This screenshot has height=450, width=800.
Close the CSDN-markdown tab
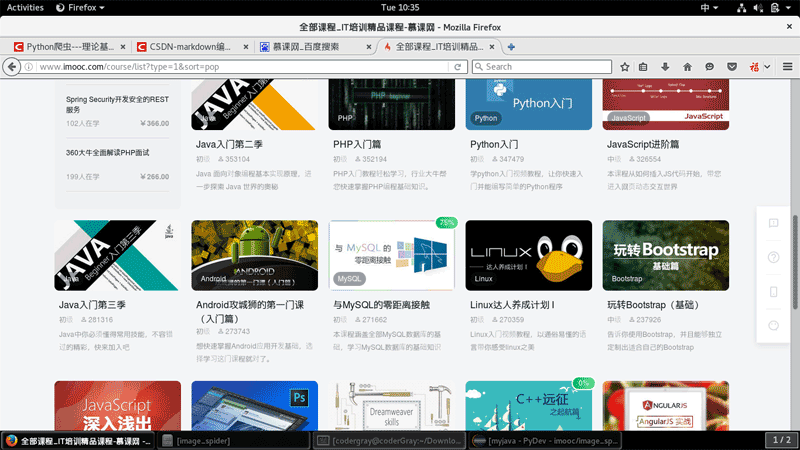pyautogui.click(x=246, y=47)
